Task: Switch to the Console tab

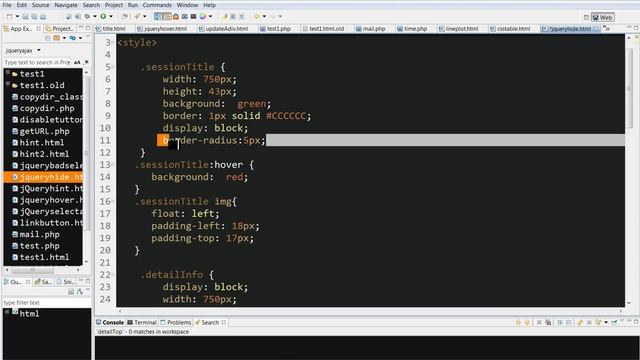Action: (110, 322)
